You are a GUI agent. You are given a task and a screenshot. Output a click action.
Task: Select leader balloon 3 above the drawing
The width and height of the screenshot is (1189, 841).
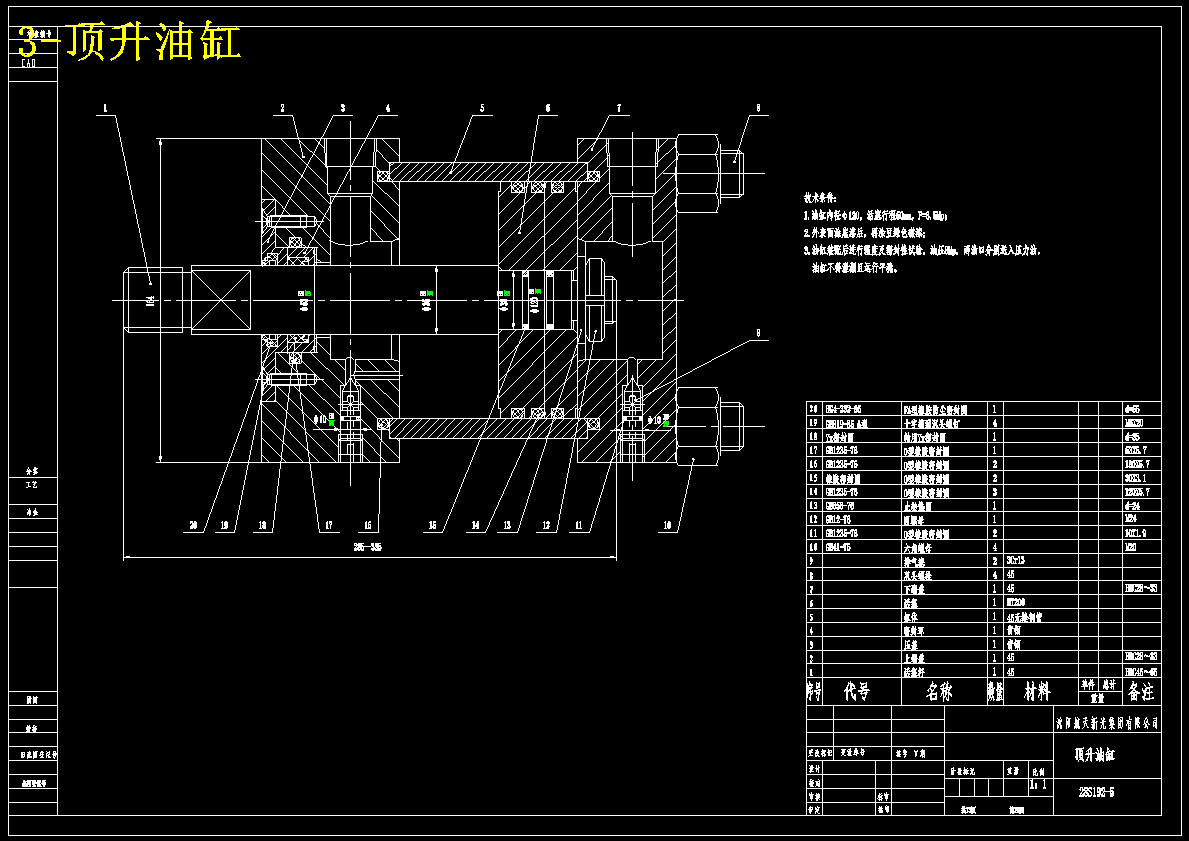pyautogui.click(x=343, y=108)
